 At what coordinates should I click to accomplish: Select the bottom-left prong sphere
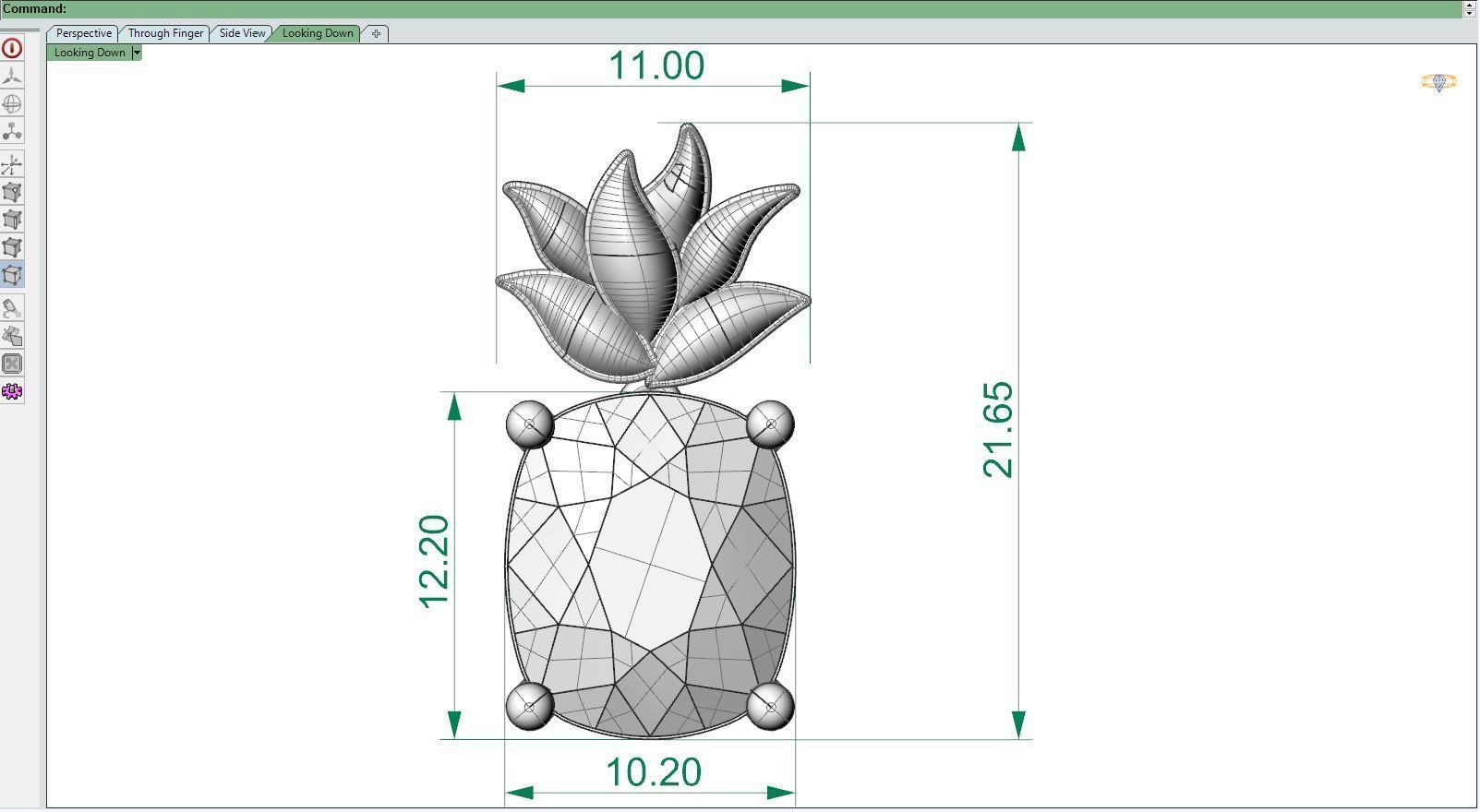point(530,706)
